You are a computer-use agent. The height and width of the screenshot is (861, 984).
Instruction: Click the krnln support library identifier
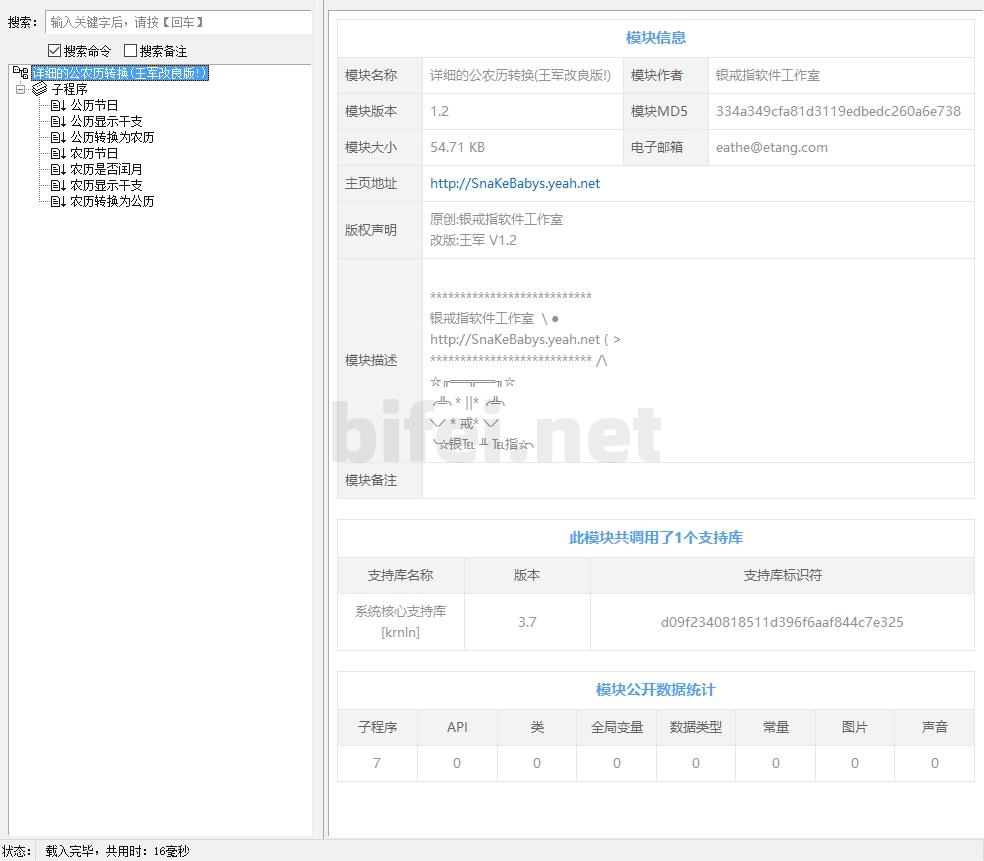tap(781, 622)
